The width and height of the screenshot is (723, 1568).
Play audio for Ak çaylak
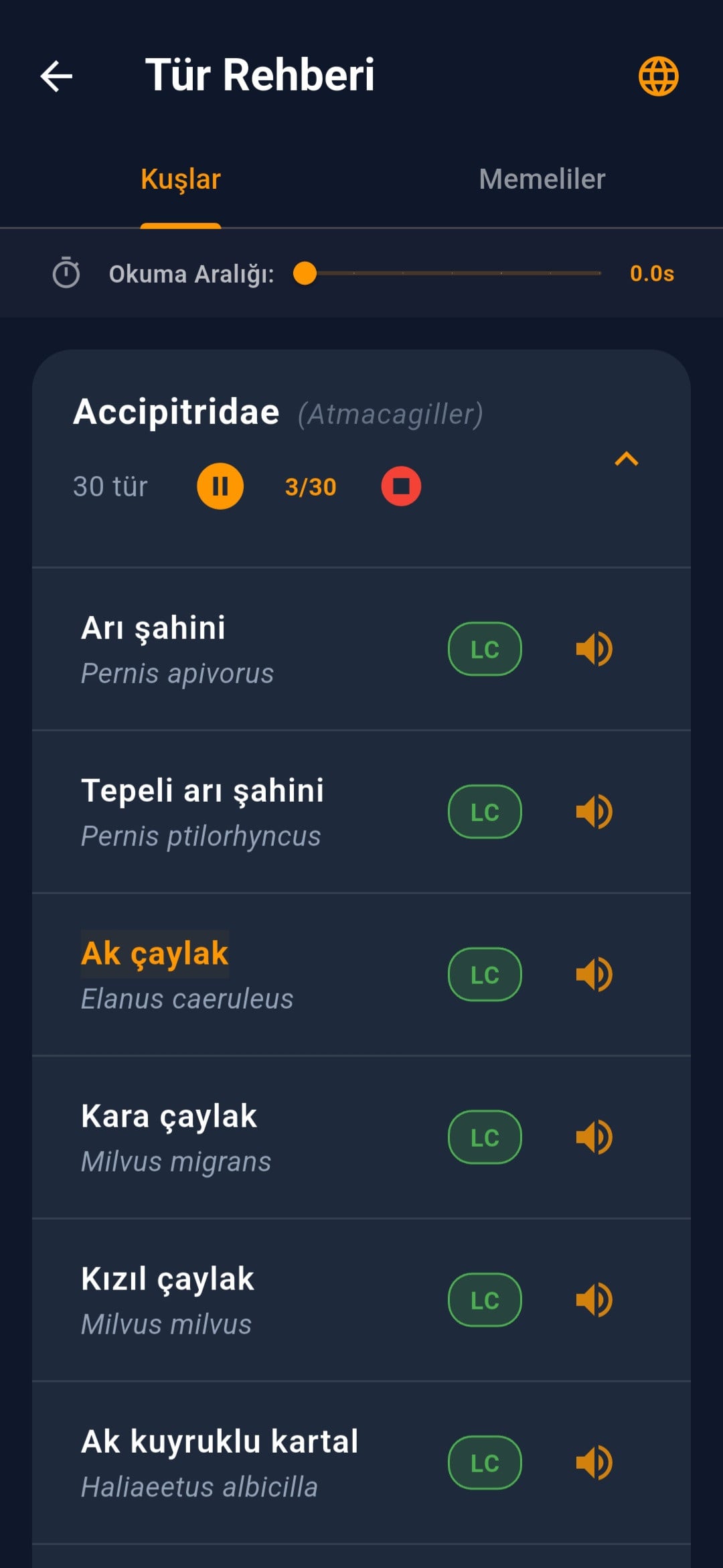click(594, 975)
